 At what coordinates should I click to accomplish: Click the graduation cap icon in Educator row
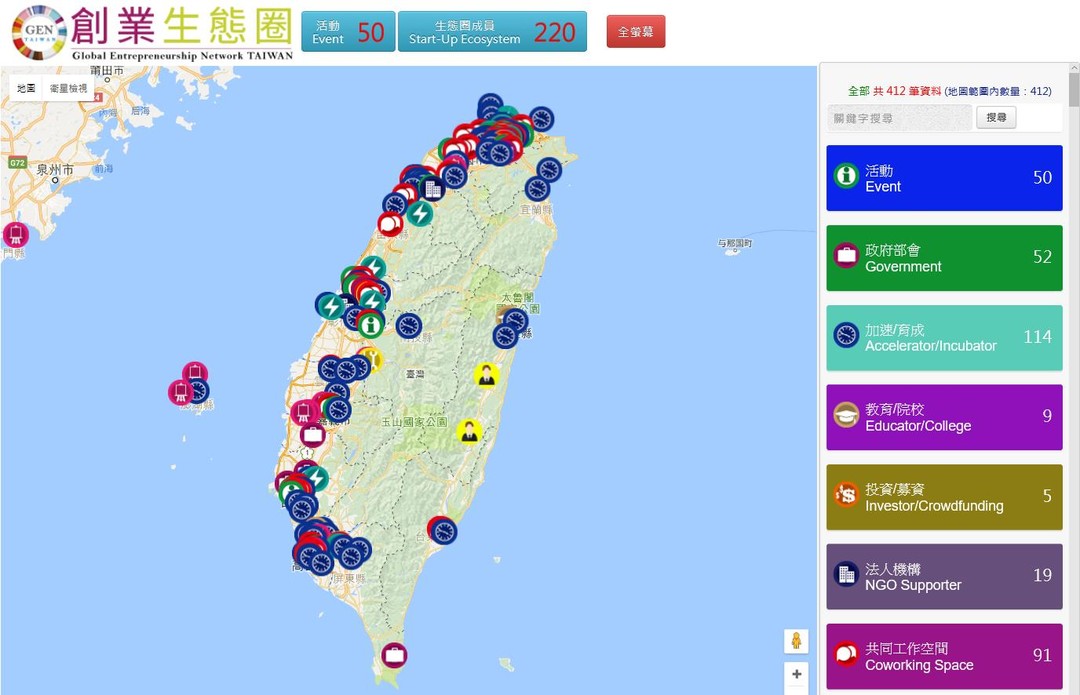846,415
